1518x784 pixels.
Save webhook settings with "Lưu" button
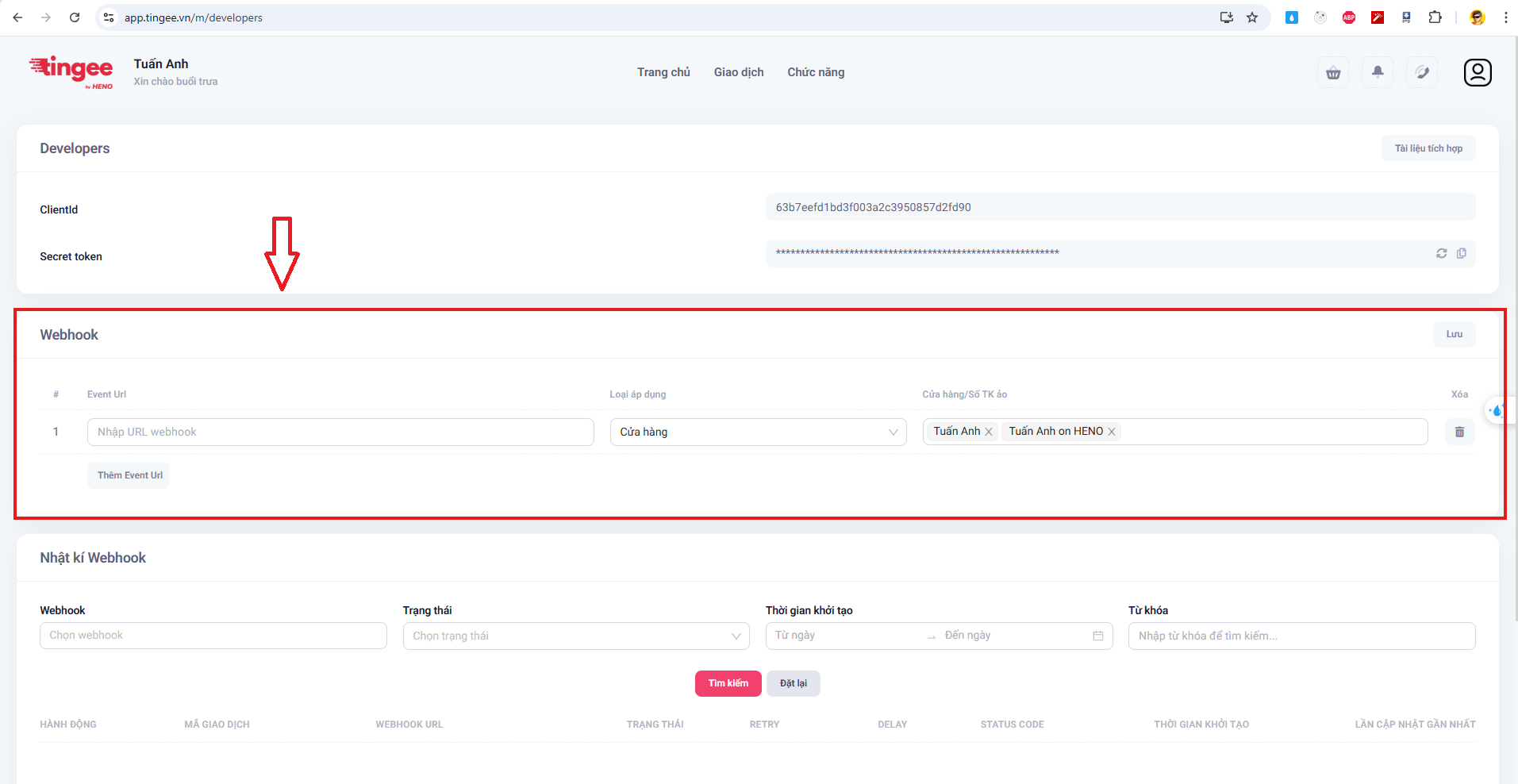tap(1454, 334)
